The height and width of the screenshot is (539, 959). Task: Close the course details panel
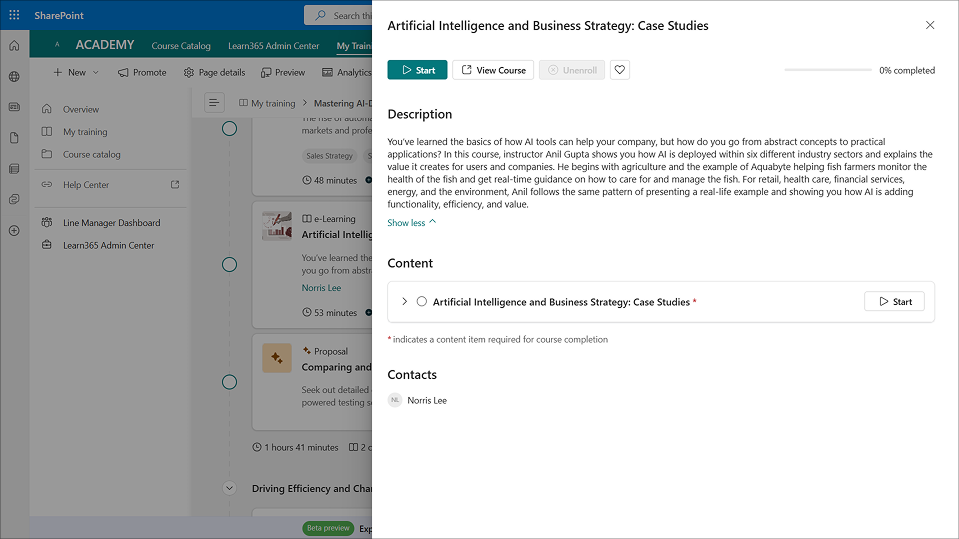click(930, 25)
